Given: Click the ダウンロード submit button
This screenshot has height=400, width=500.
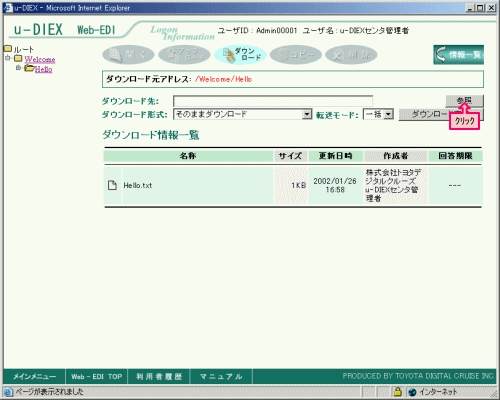Looking at the screenshot, I should coord(441,114).
